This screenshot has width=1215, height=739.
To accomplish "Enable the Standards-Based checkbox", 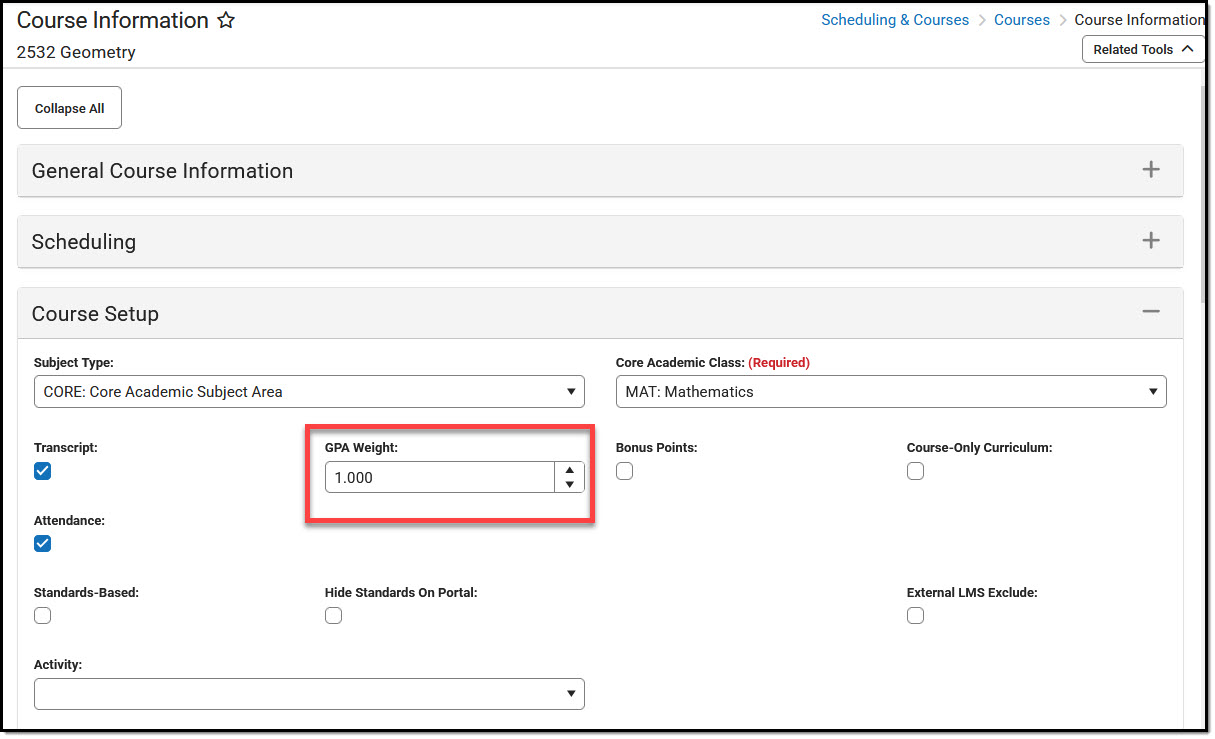I will tap(43, 616).
